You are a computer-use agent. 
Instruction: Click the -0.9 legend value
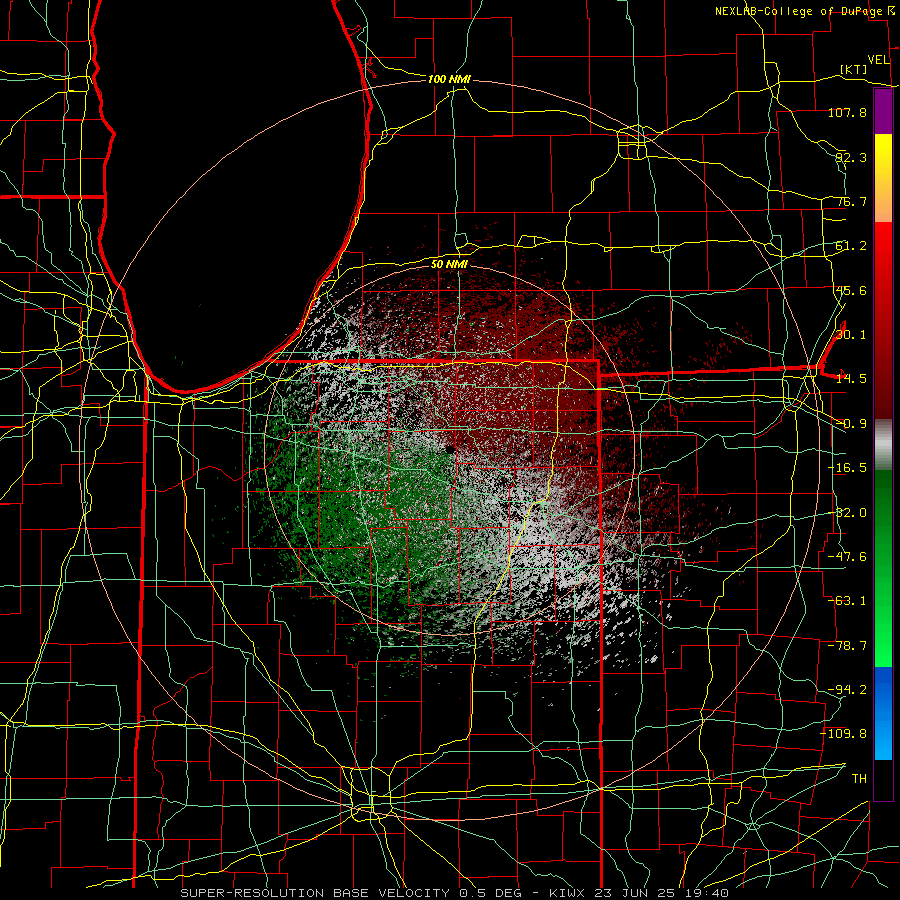pos(851,424)
